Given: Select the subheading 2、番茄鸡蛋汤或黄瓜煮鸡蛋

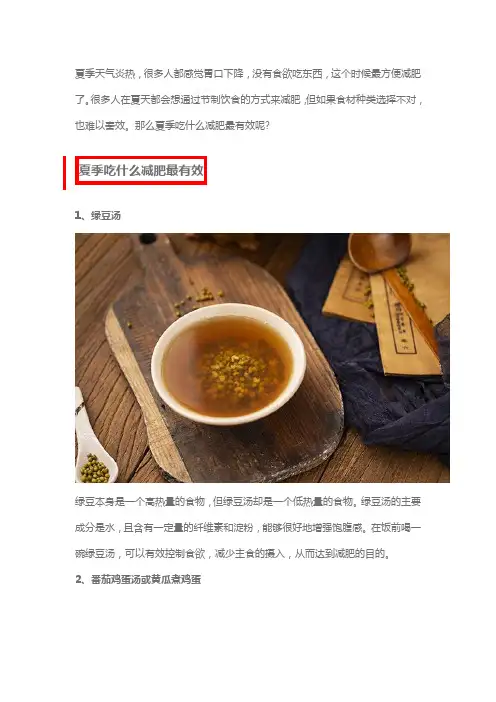Looking at the screenshot, I should point(138,579).
